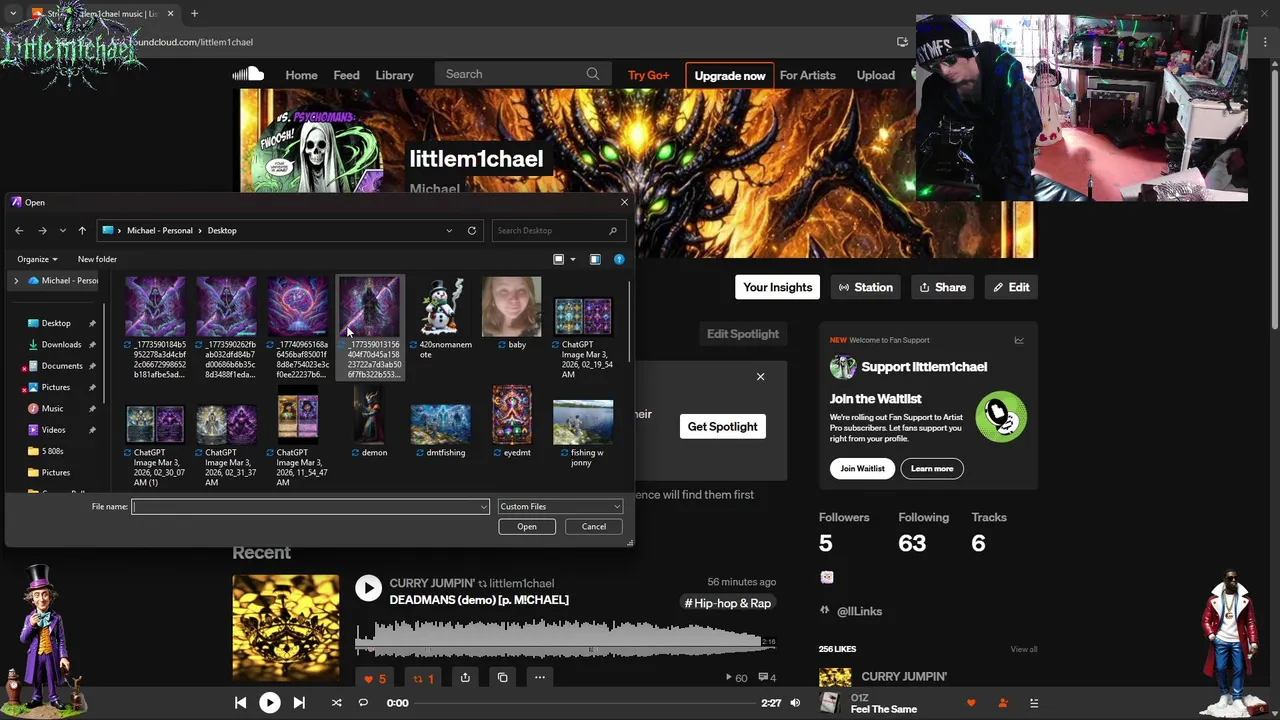Image resolution: width=1280 pixels, height=720 pixels.
Task: Toggle shuffle in the player bar
Action: [336, 703]
